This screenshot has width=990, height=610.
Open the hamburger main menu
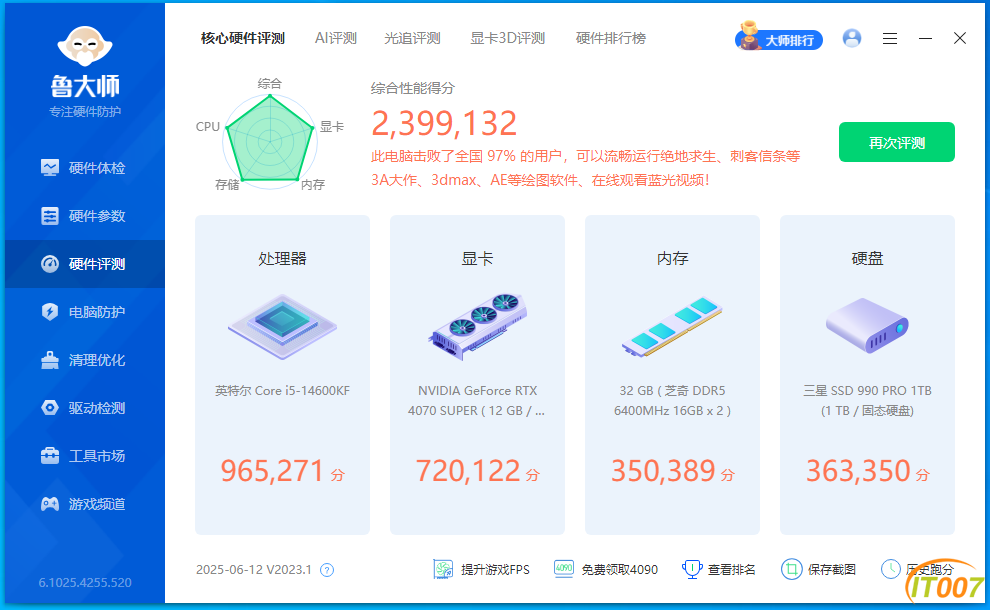point(890,39)
